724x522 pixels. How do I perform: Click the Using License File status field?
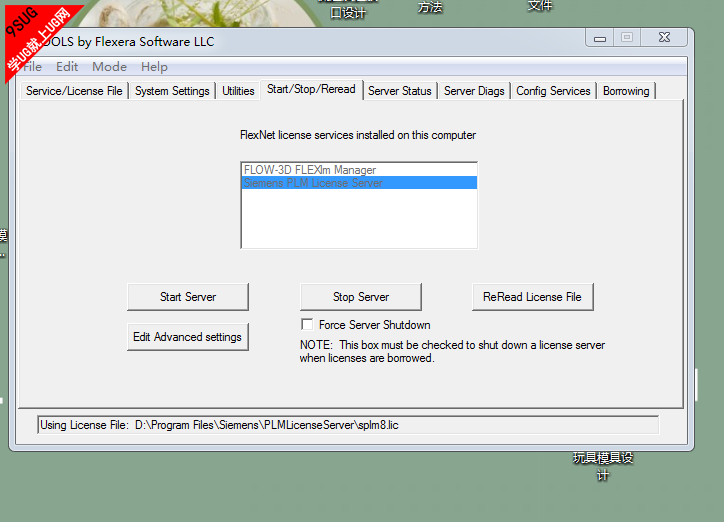348,425
